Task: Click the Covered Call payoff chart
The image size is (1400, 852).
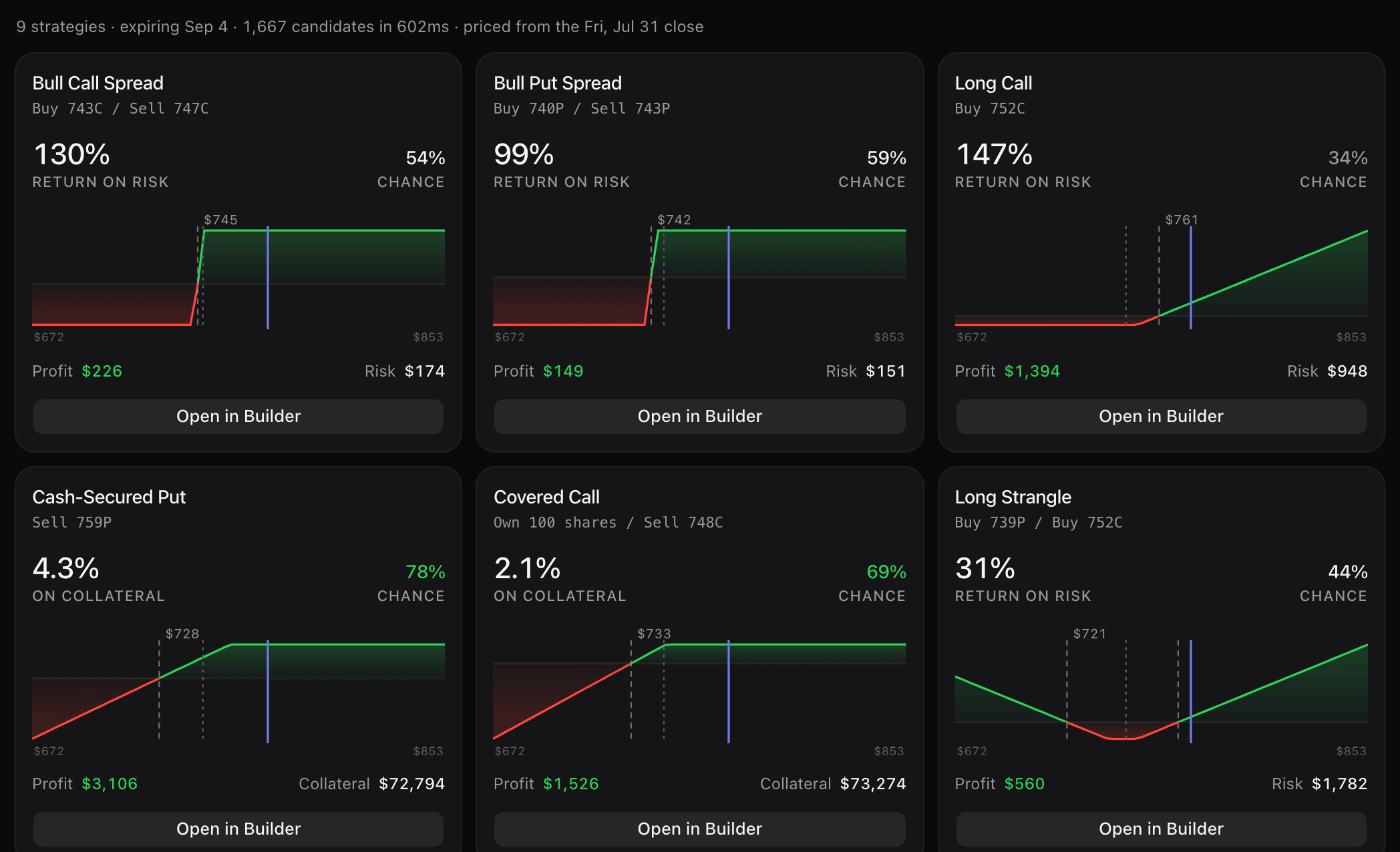Action: [x=699, y=691]
